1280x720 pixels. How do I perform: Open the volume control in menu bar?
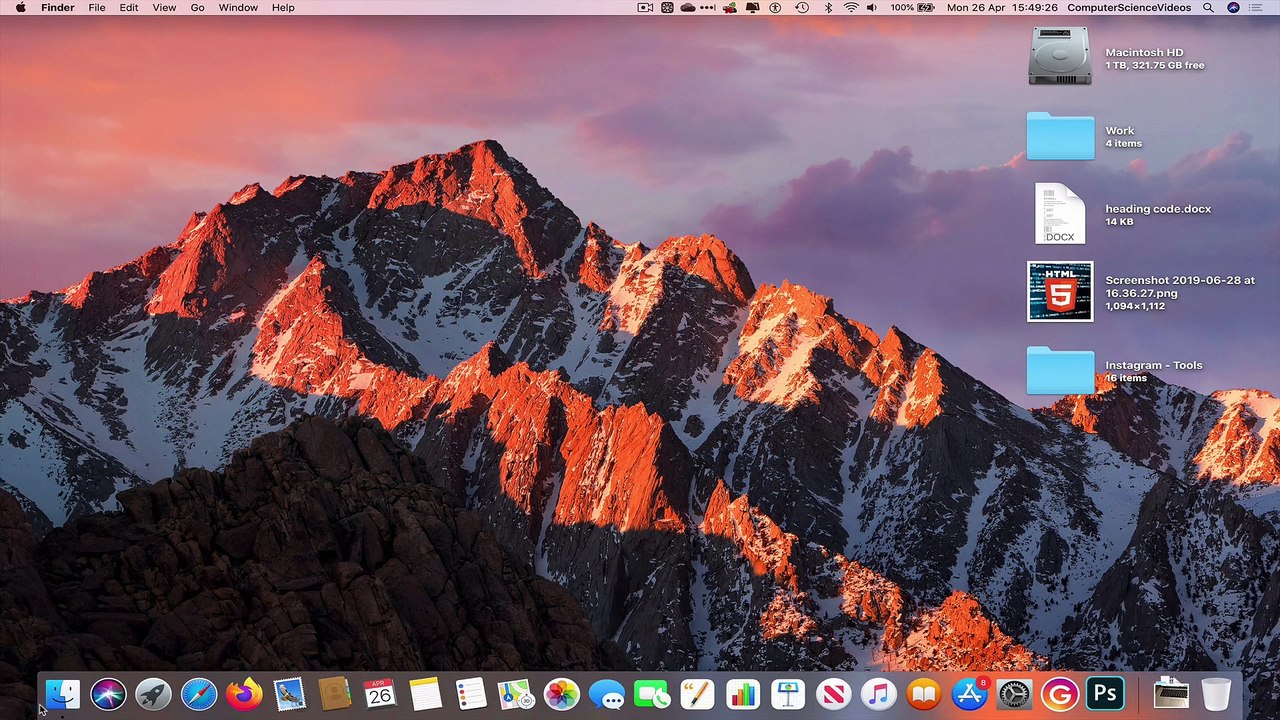[872, 7]
